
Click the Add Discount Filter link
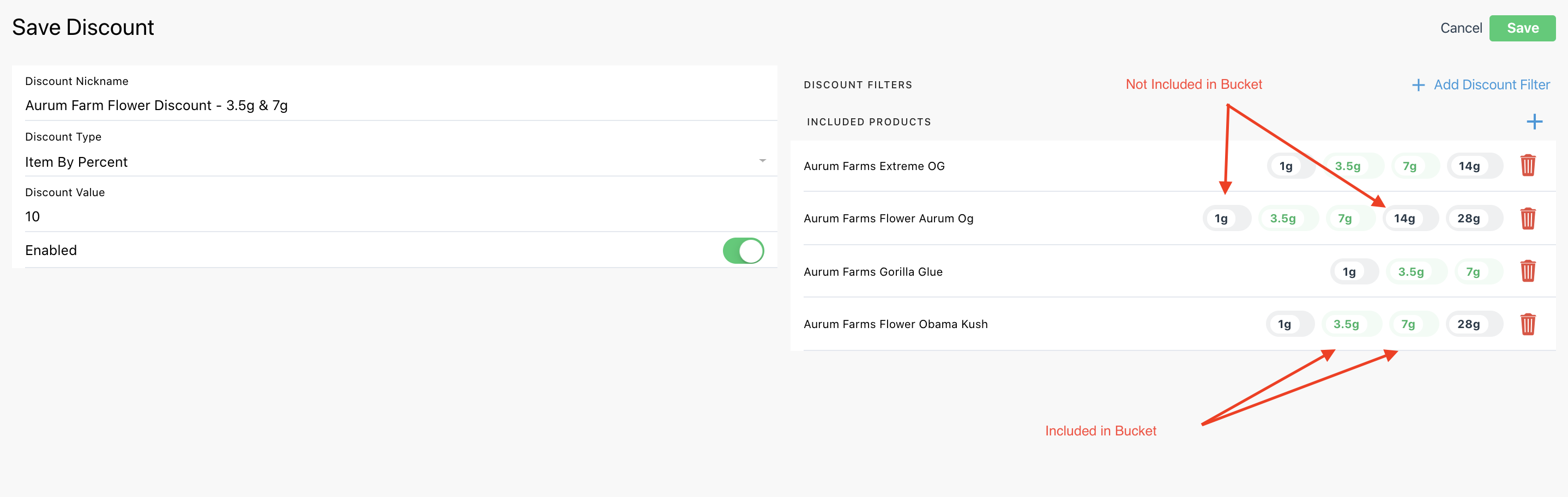1491,85
